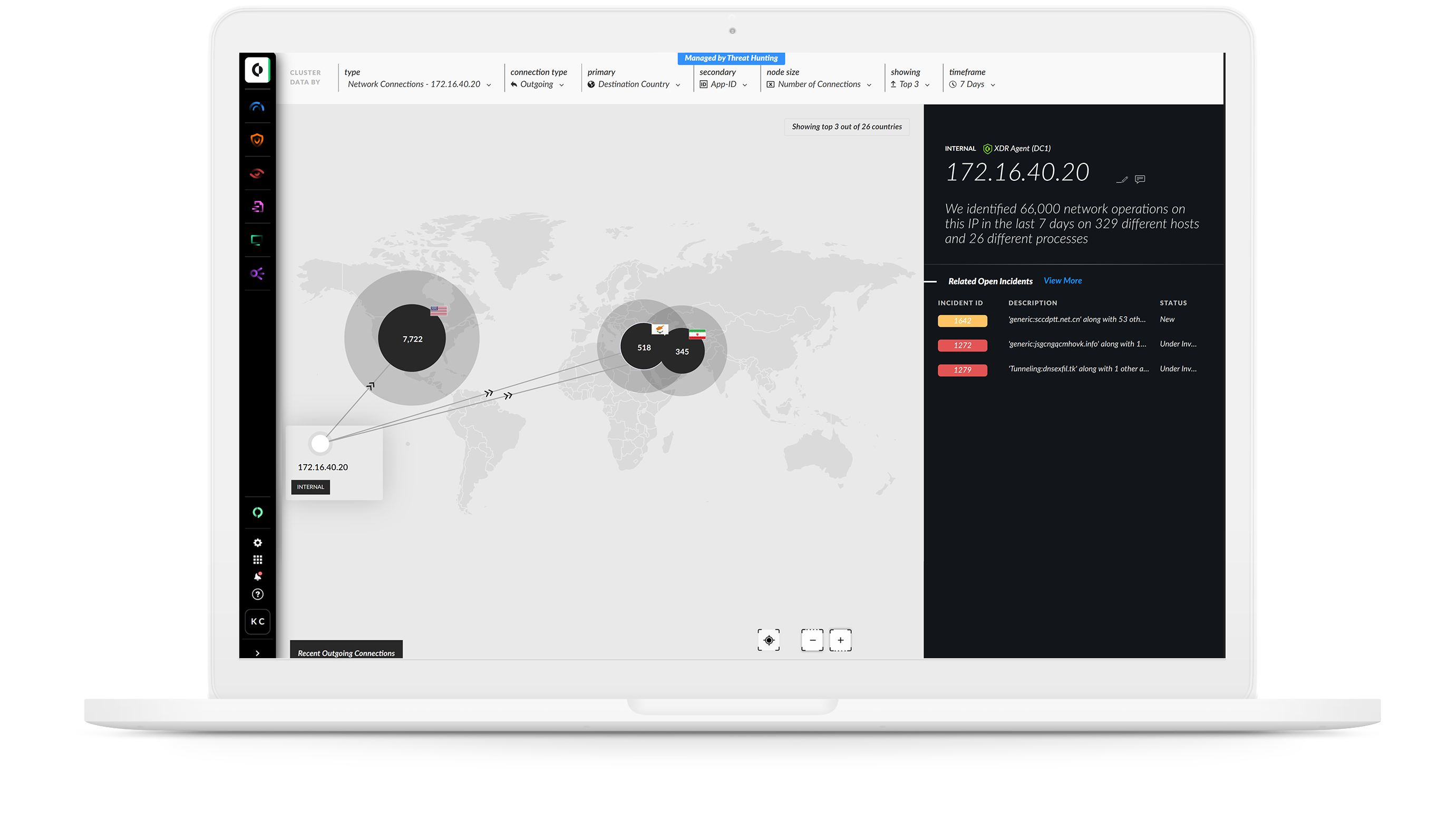Open incident 1642 yellow badge

point(963,321)
